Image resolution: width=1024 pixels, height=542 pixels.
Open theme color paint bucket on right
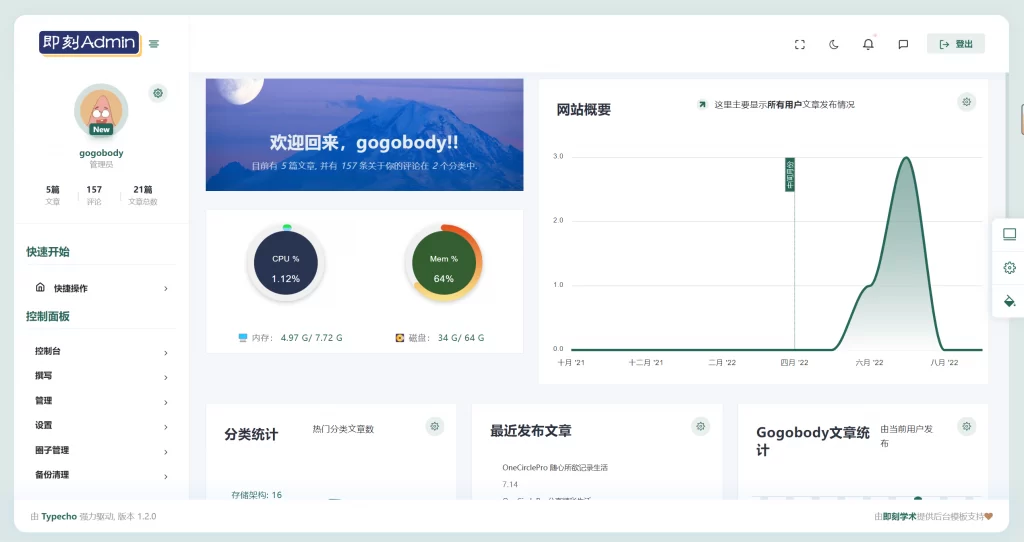(1009, 301)
